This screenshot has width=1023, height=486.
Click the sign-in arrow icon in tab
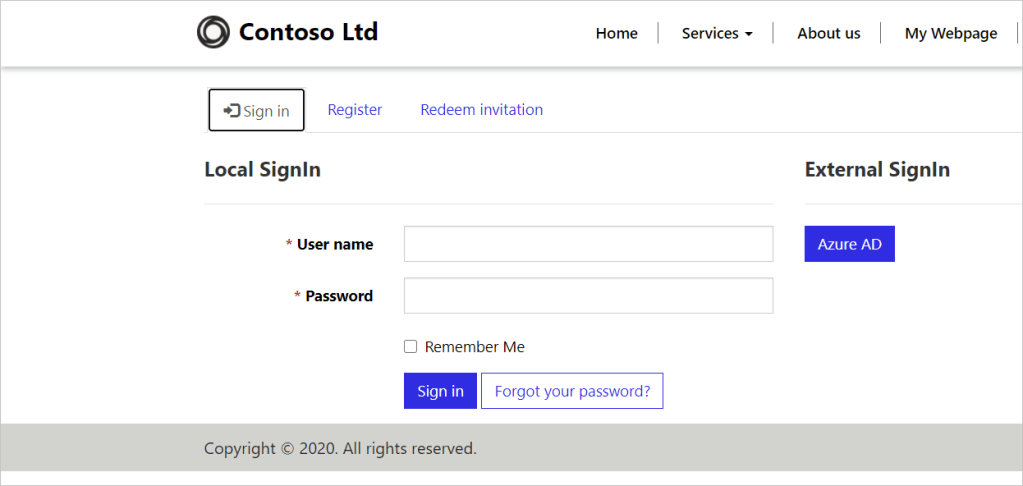[x=231, y=111]
